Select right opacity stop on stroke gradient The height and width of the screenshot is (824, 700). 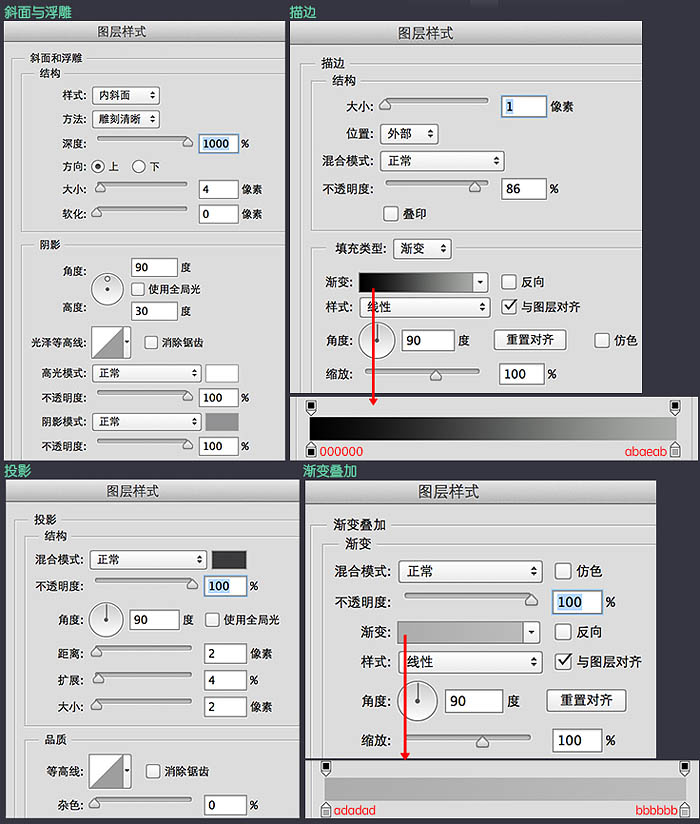(x=675, y=408)
